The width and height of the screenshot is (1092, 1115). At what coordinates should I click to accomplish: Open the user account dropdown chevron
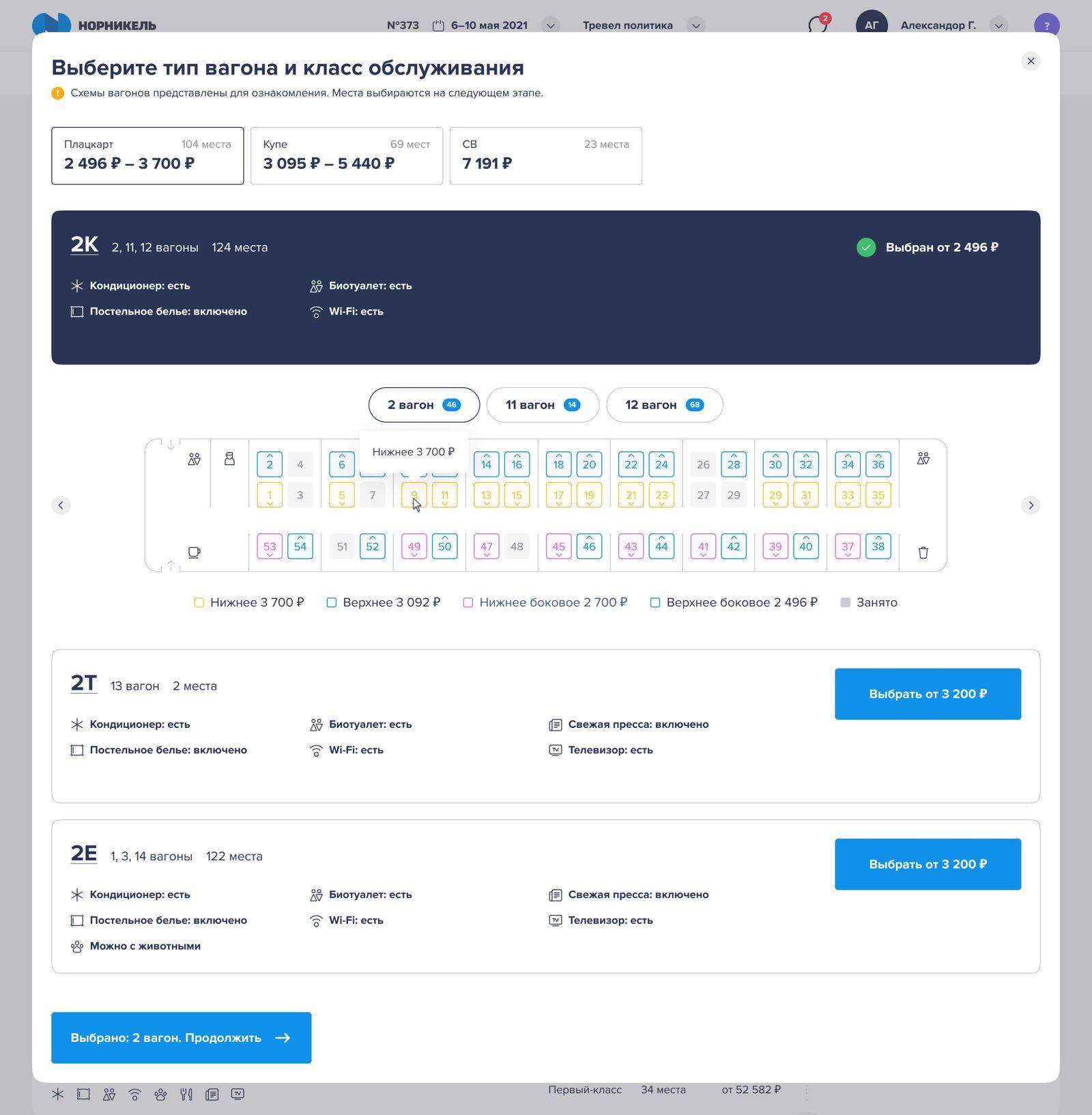pos(998,26)
